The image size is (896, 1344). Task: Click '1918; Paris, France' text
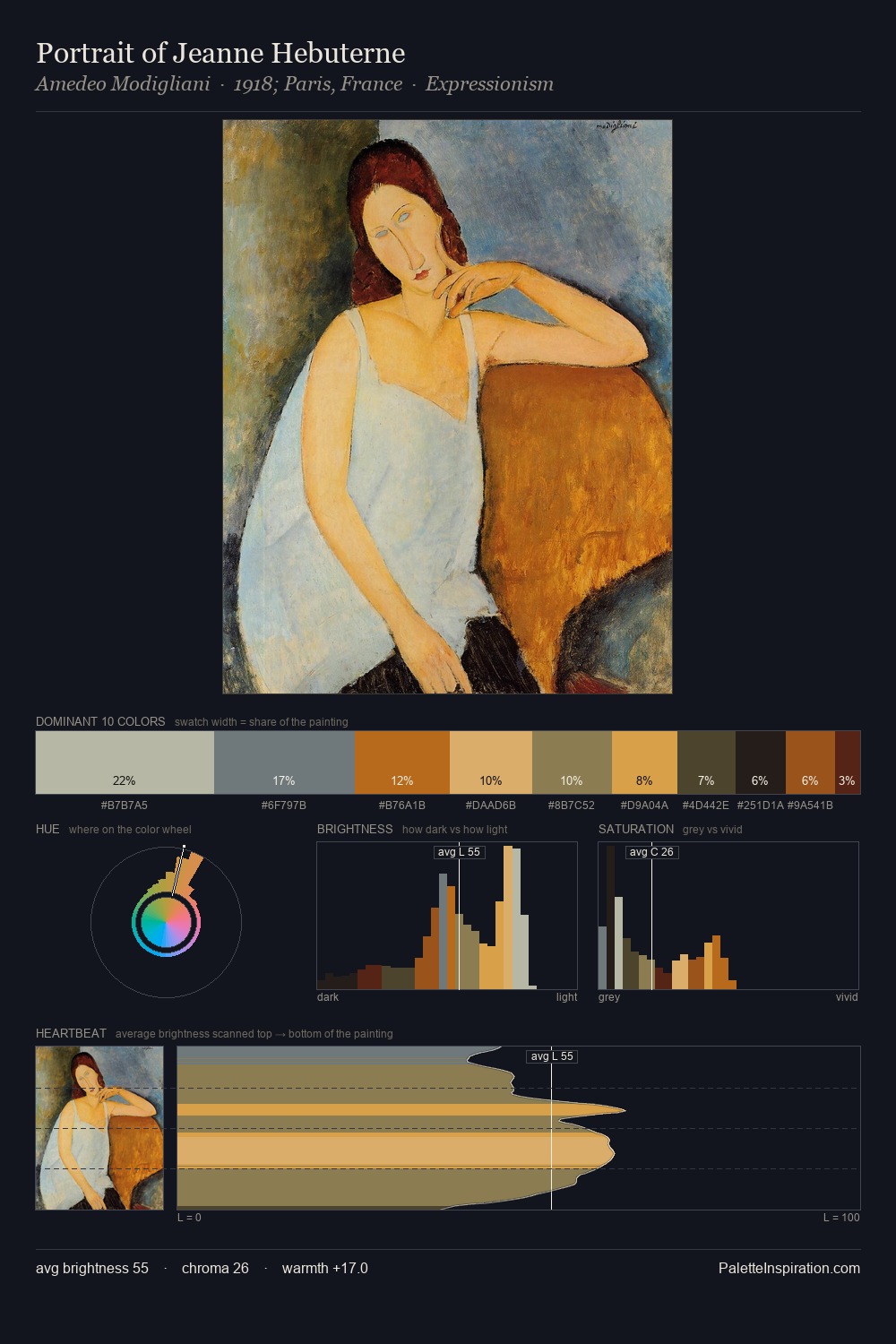318,84
